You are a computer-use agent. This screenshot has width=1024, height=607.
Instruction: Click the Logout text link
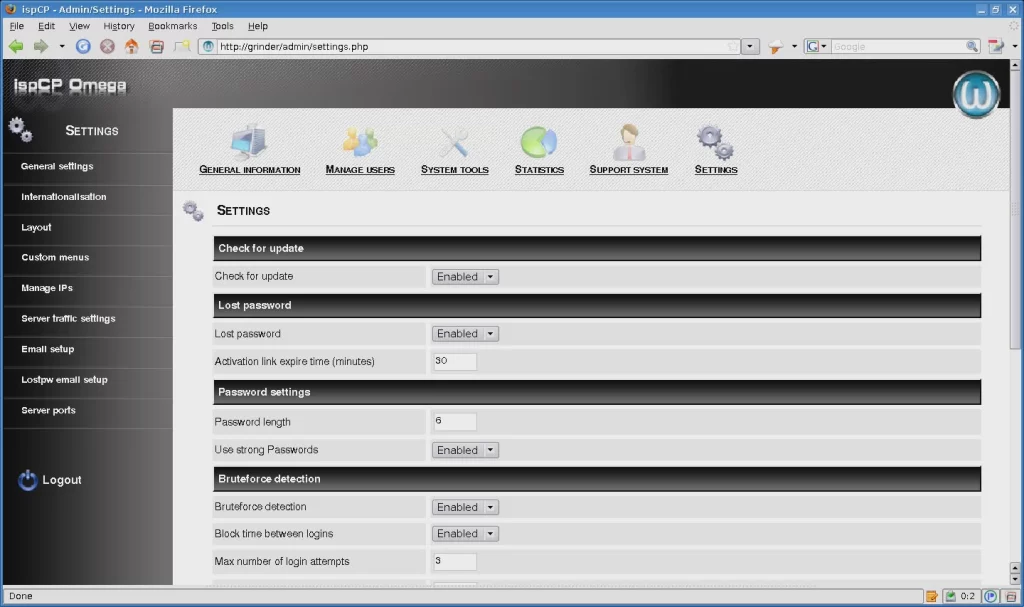point(62,480)
